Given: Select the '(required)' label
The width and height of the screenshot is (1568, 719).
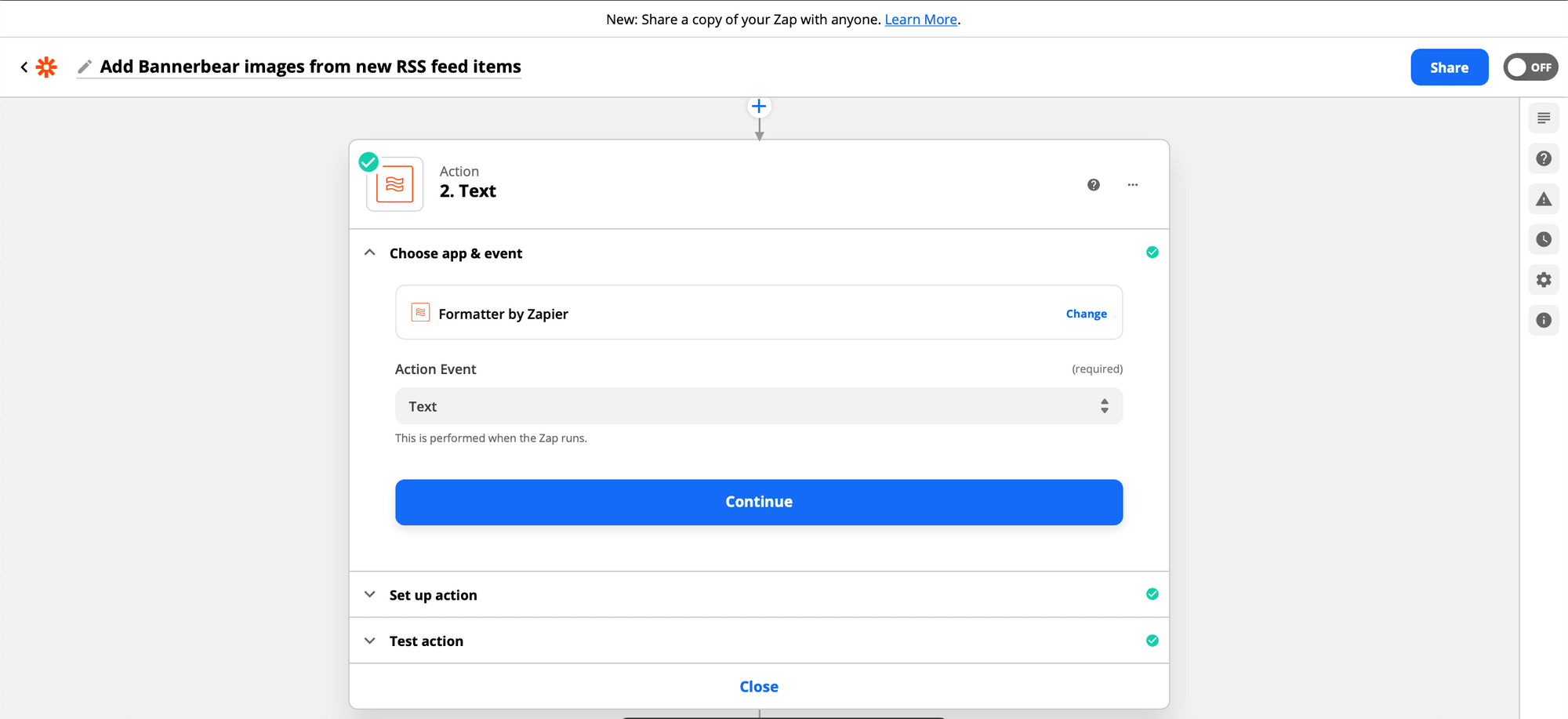Looking at the screenshot, I should (x=1098, y=369).
